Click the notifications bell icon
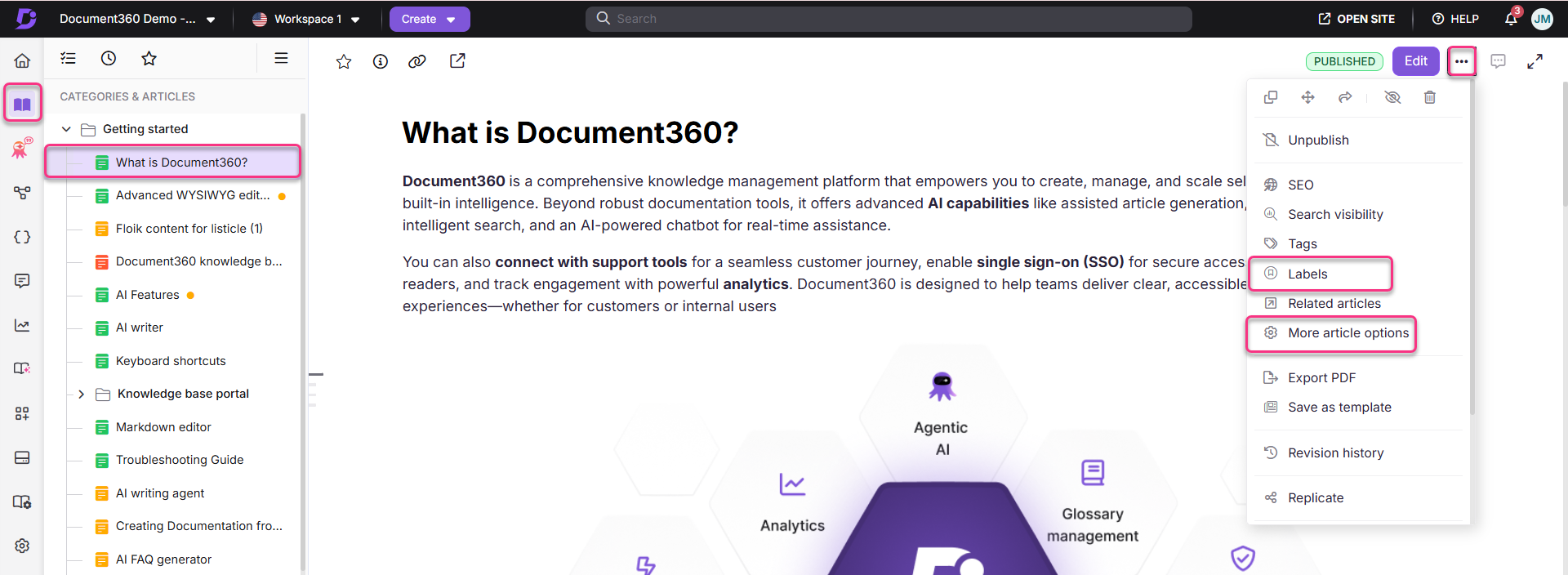Screen dimensions: 1568x575 [1511, 19]
